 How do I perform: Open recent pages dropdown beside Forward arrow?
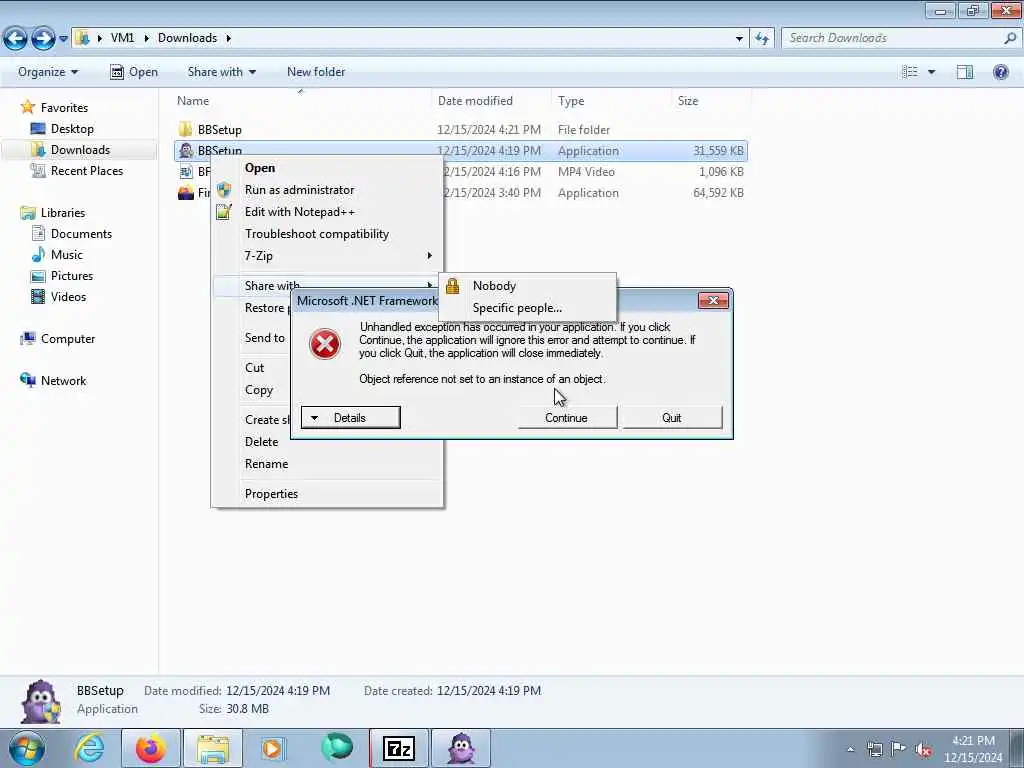click(x=63, y=39)
